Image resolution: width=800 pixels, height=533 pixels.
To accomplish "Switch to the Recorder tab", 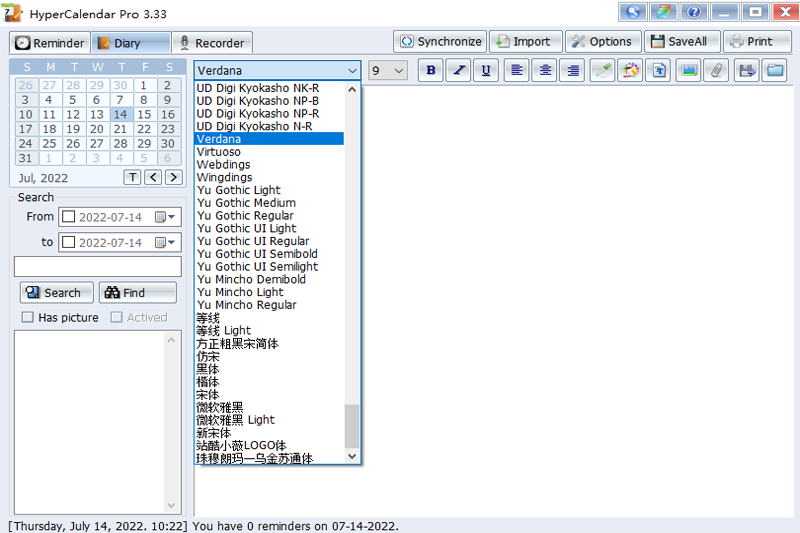I will coord(212,43).
